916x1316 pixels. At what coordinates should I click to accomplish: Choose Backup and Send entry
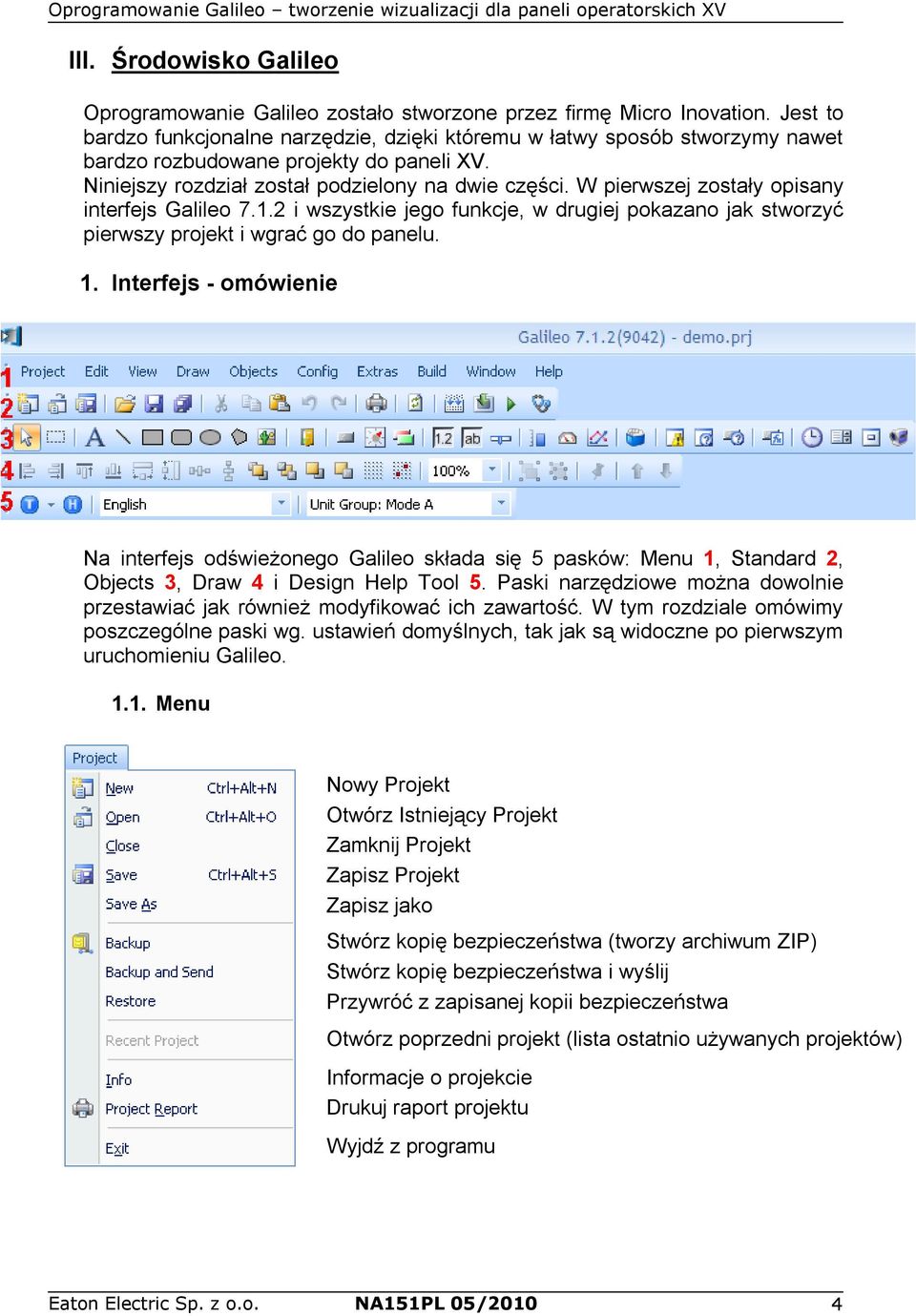[x=181, y=971]
